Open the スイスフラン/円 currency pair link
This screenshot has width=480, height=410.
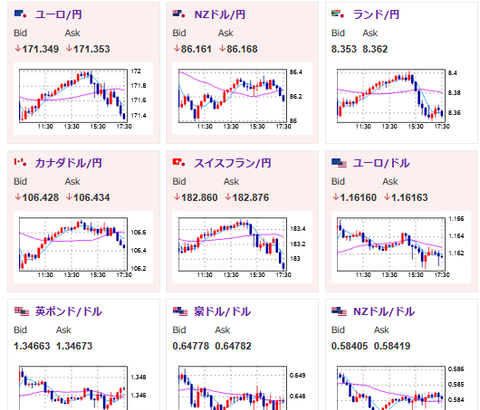232,163
